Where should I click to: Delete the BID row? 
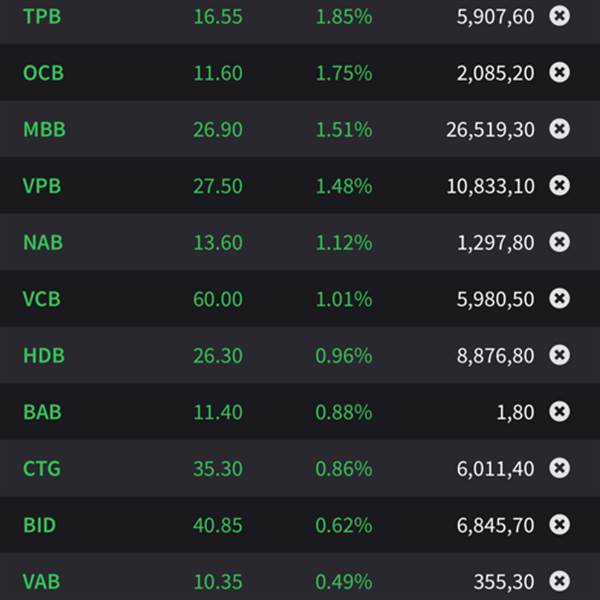coord(560,525)
